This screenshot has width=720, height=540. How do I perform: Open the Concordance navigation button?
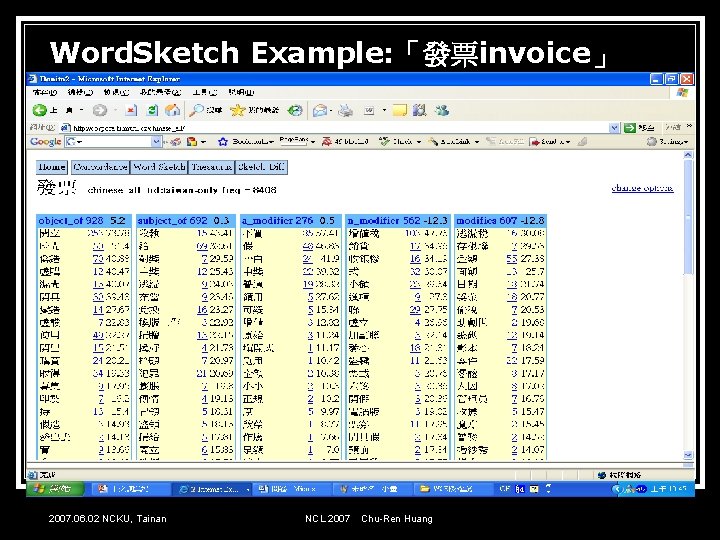100,167
